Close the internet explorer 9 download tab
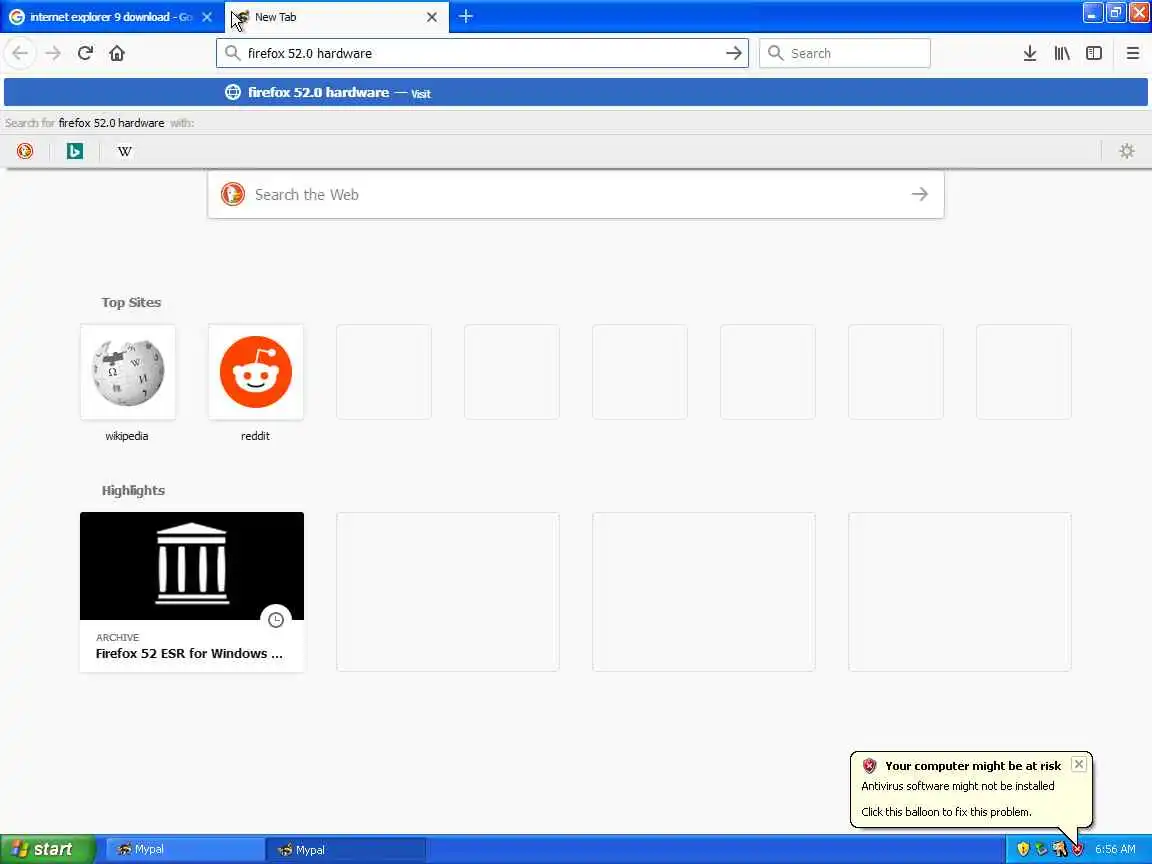This screenshot has width=1152, height=864. 207,17
